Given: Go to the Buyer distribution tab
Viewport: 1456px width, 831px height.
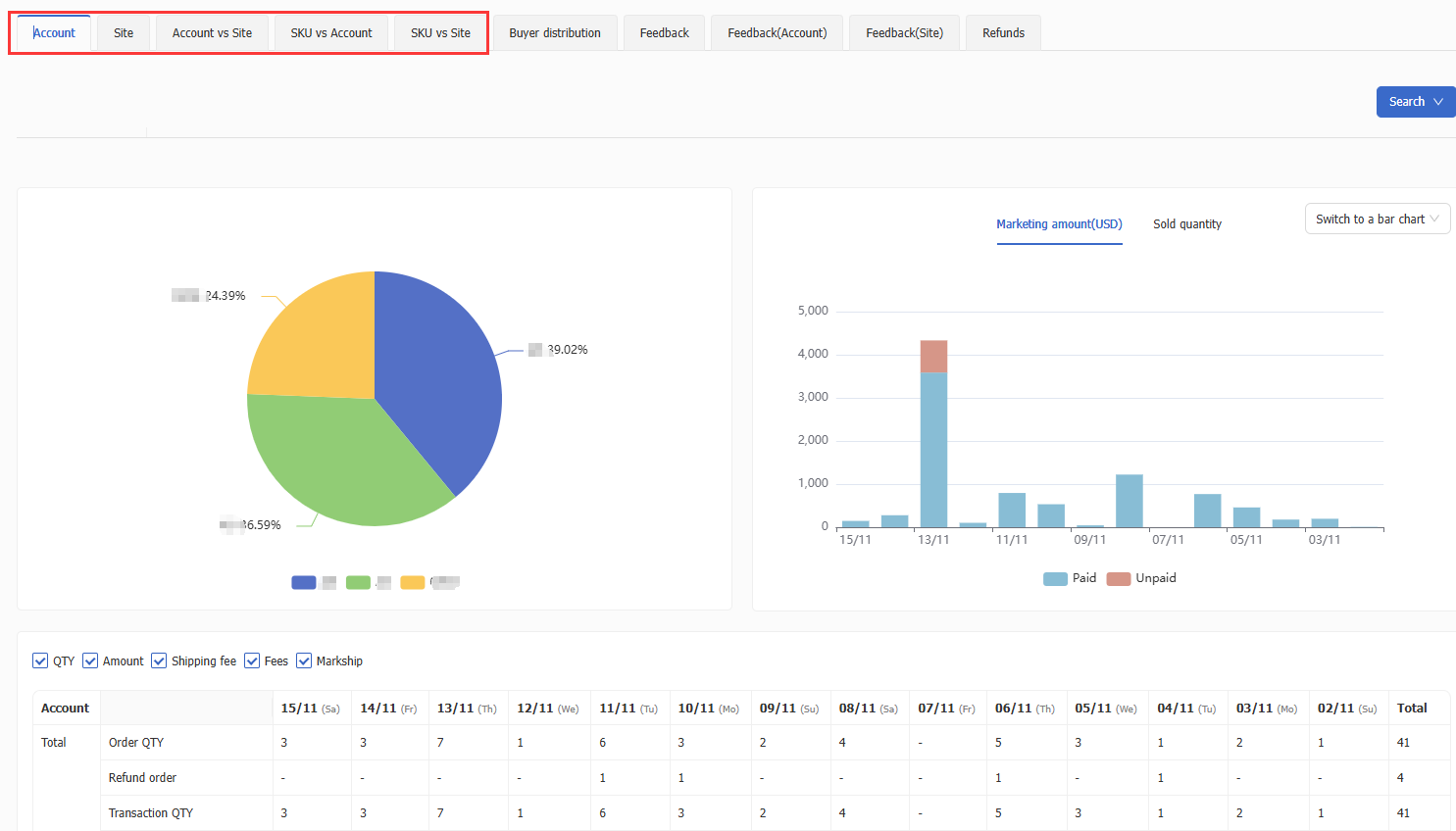Looking at the screenshot, I should click(x=555, y=32).
